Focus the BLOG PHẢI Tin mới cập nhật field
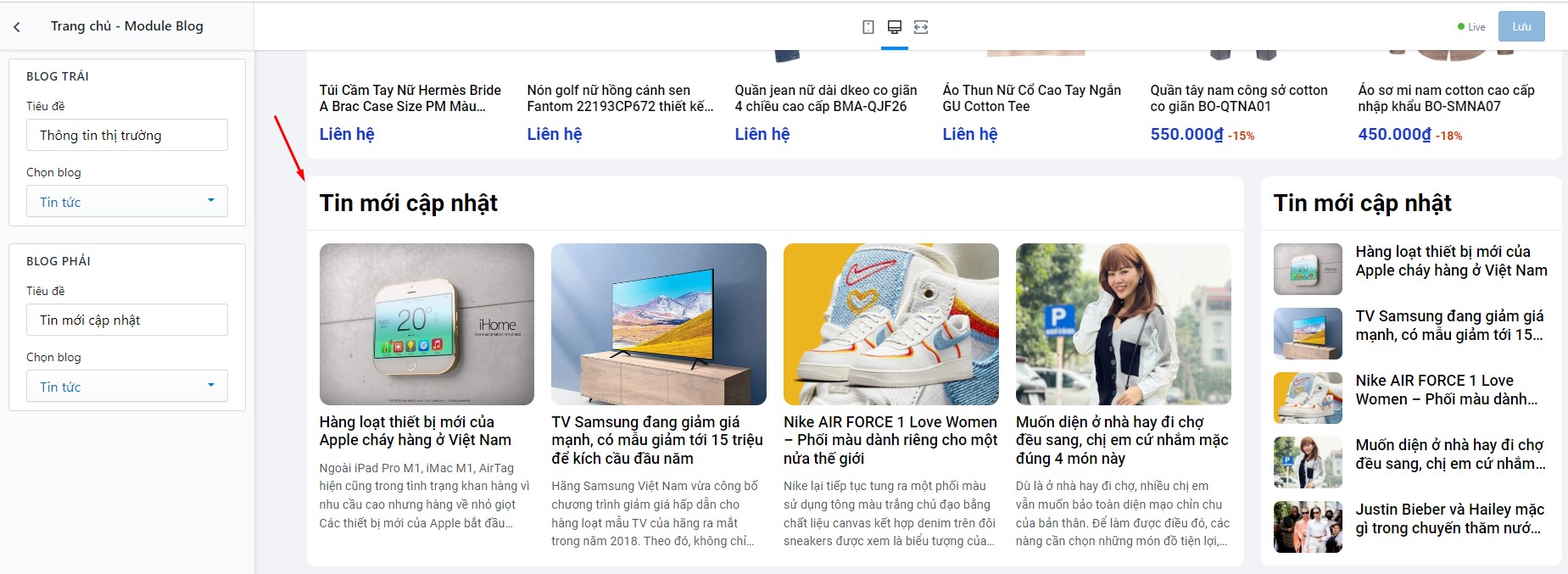 [127, 320]
